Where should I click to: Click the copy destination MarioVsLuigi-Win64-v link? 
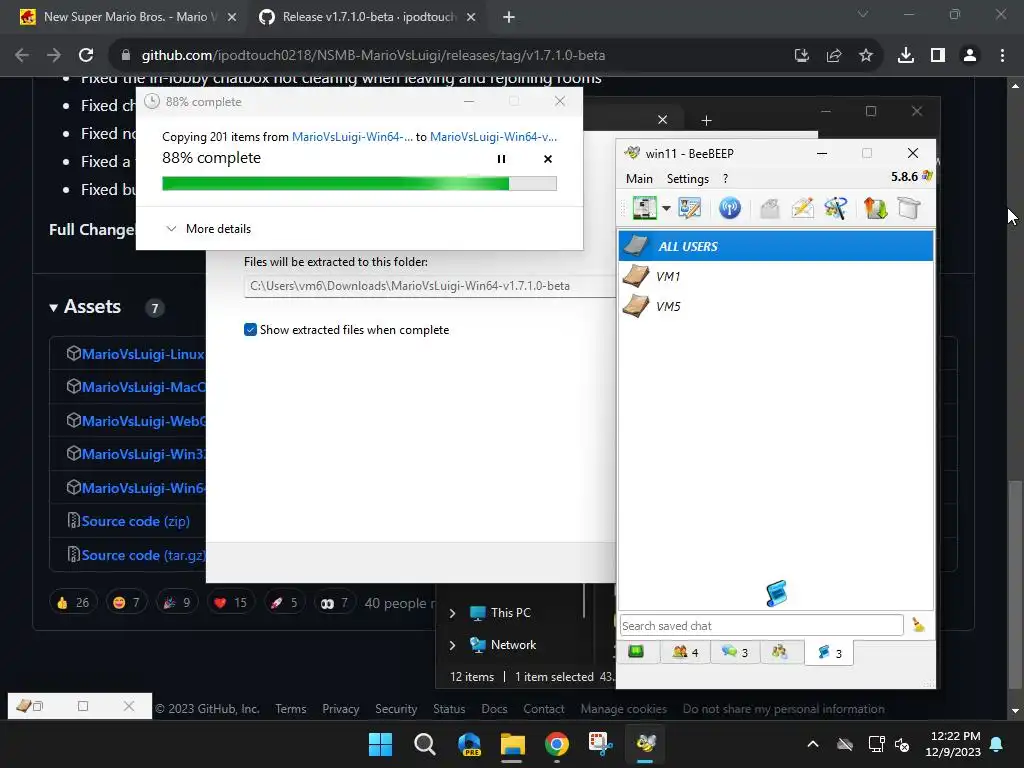tap(493, 136)
